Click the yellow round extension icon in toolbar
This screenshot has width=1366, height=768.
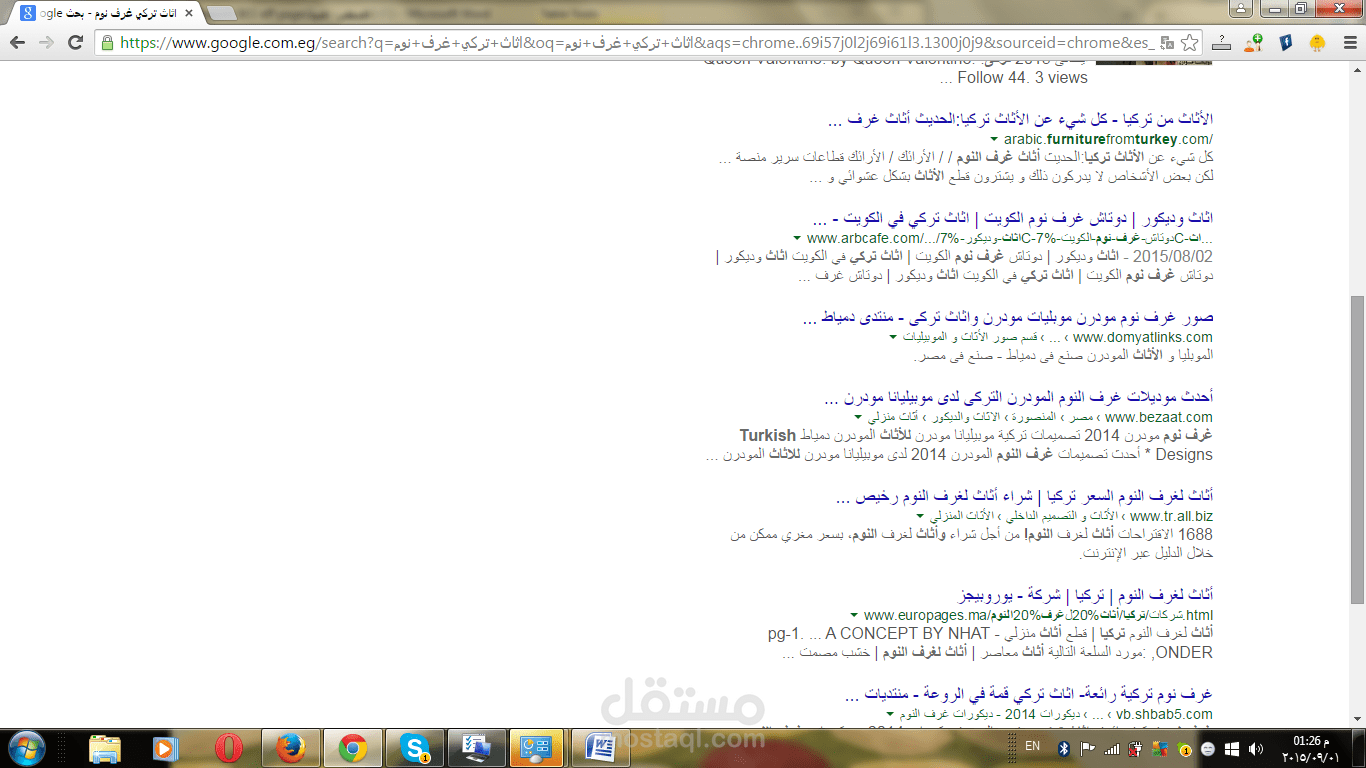1317,43
